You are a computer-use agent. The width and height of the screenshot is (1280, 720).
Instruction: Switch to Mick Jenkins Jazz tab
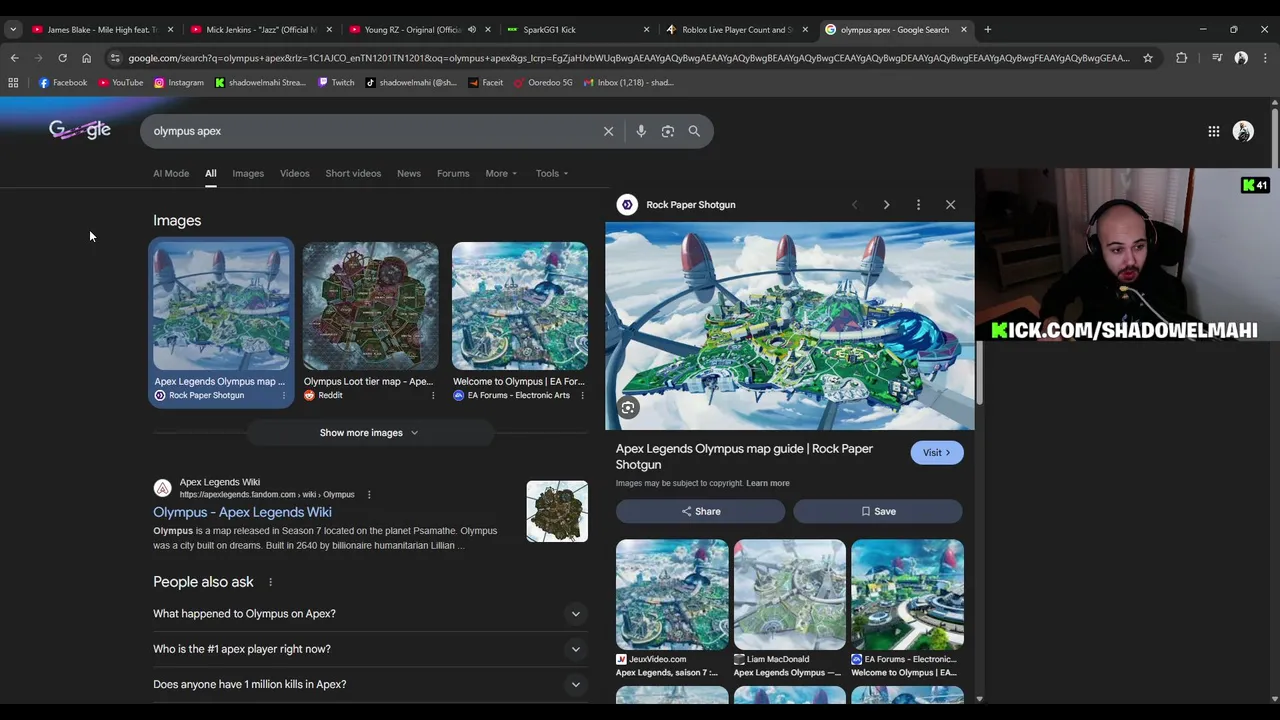point(260,29)
